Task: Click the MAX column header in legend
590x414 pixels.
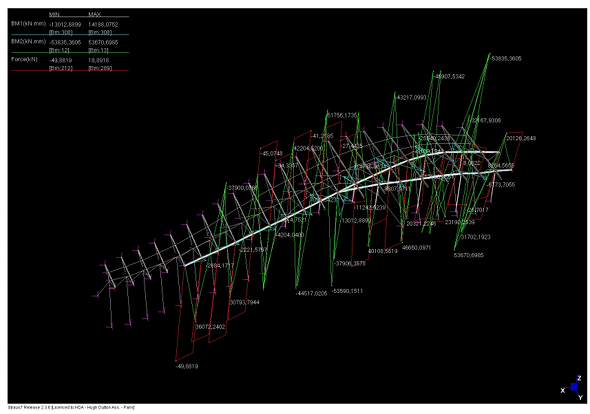Action: [94, 14]
